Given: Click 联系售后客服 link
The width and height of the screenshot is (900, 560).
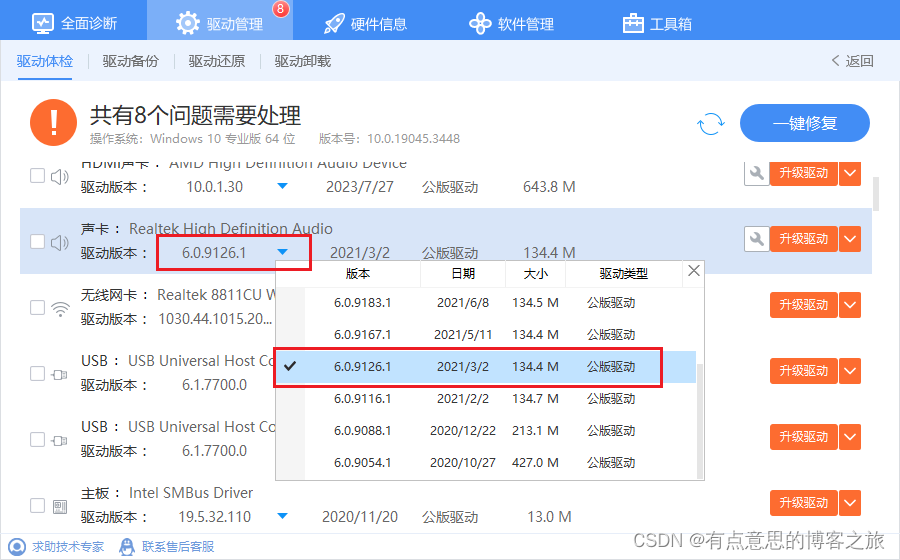Looking at the screenshot, I should click(178, 547).
